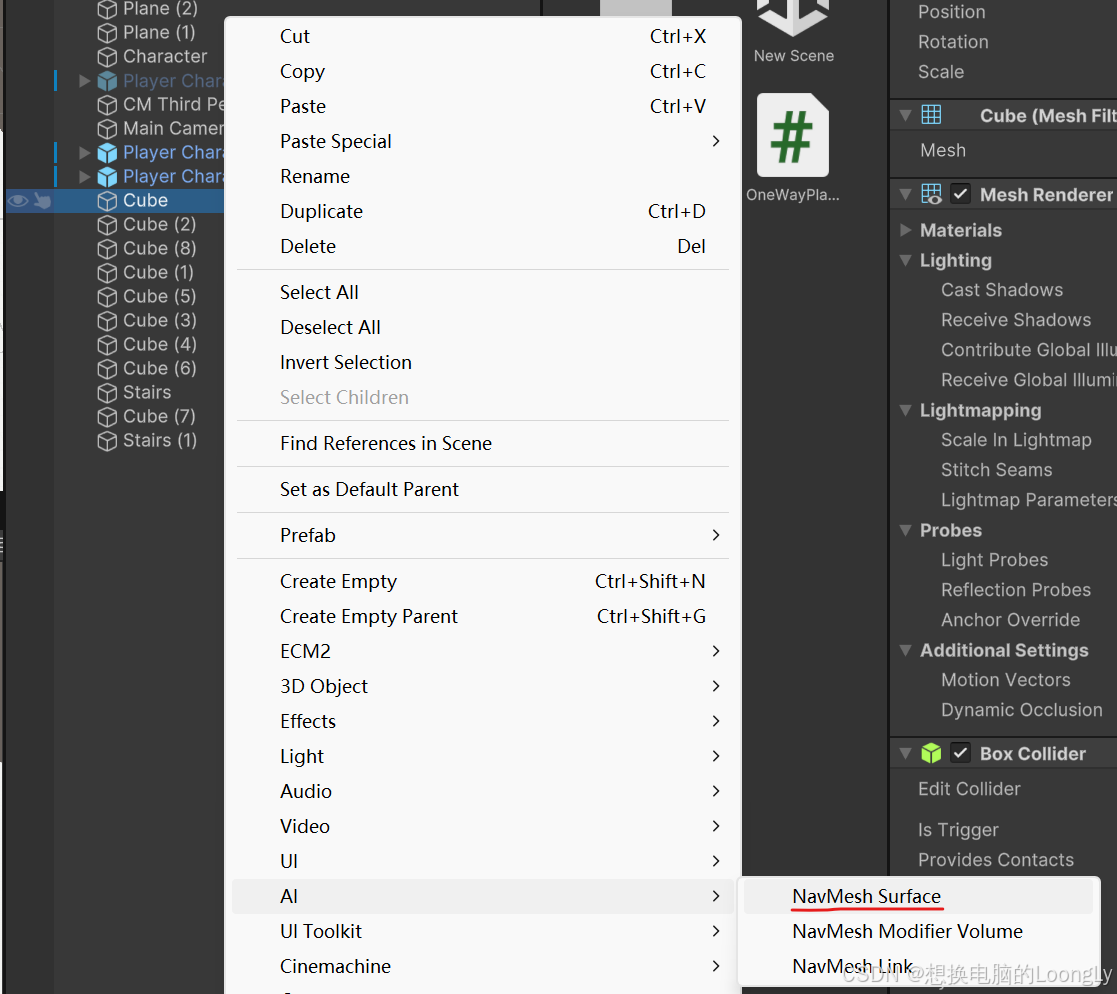Click the Cube (8) object icon

pos(107,249)
